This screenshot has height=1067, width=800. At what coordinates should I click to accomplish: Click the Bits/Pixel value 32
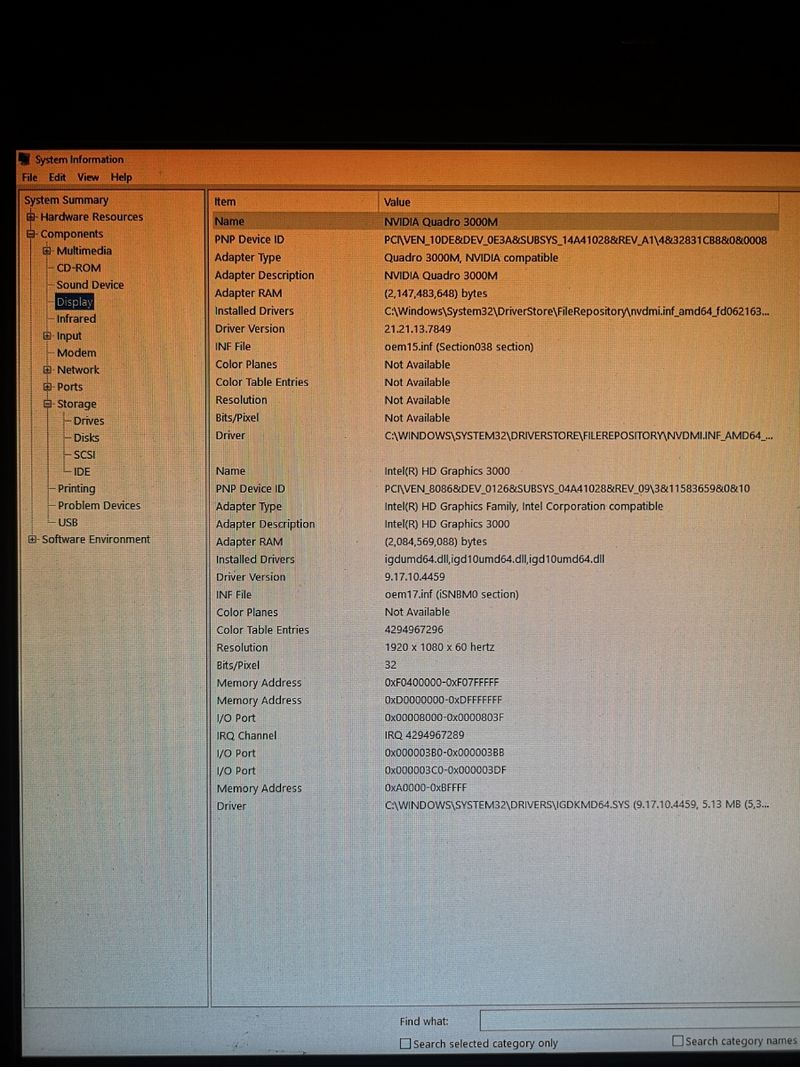(x=390, y=666)
